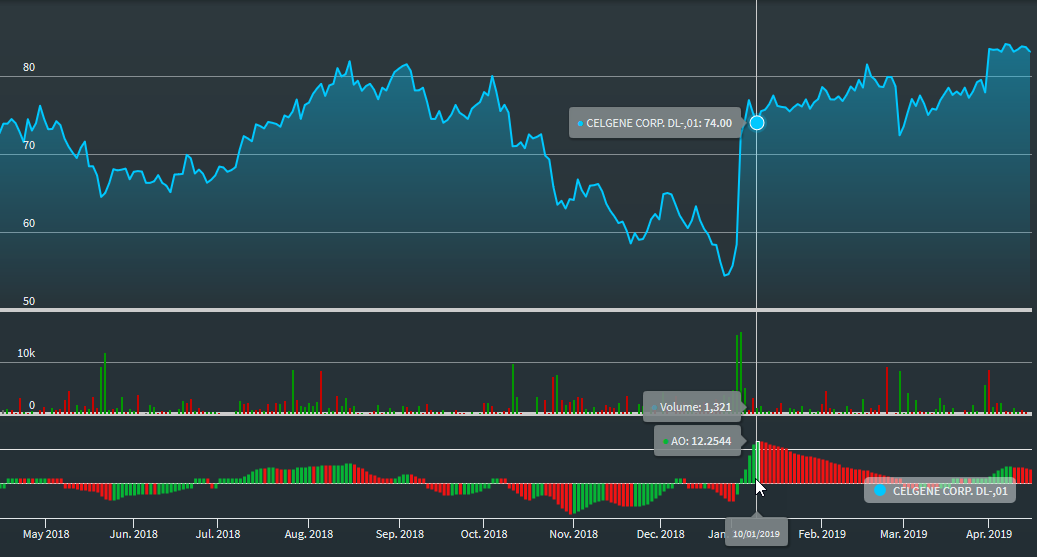Screen dimensions: 1037x557
Task: Click the tallest green AO bar at the crosshair
Action: 756,463
